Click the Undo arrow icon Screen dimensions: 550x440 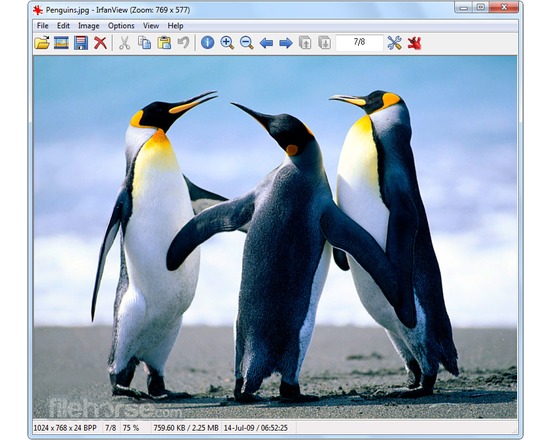pyautogui.click(x=183, y=43)
